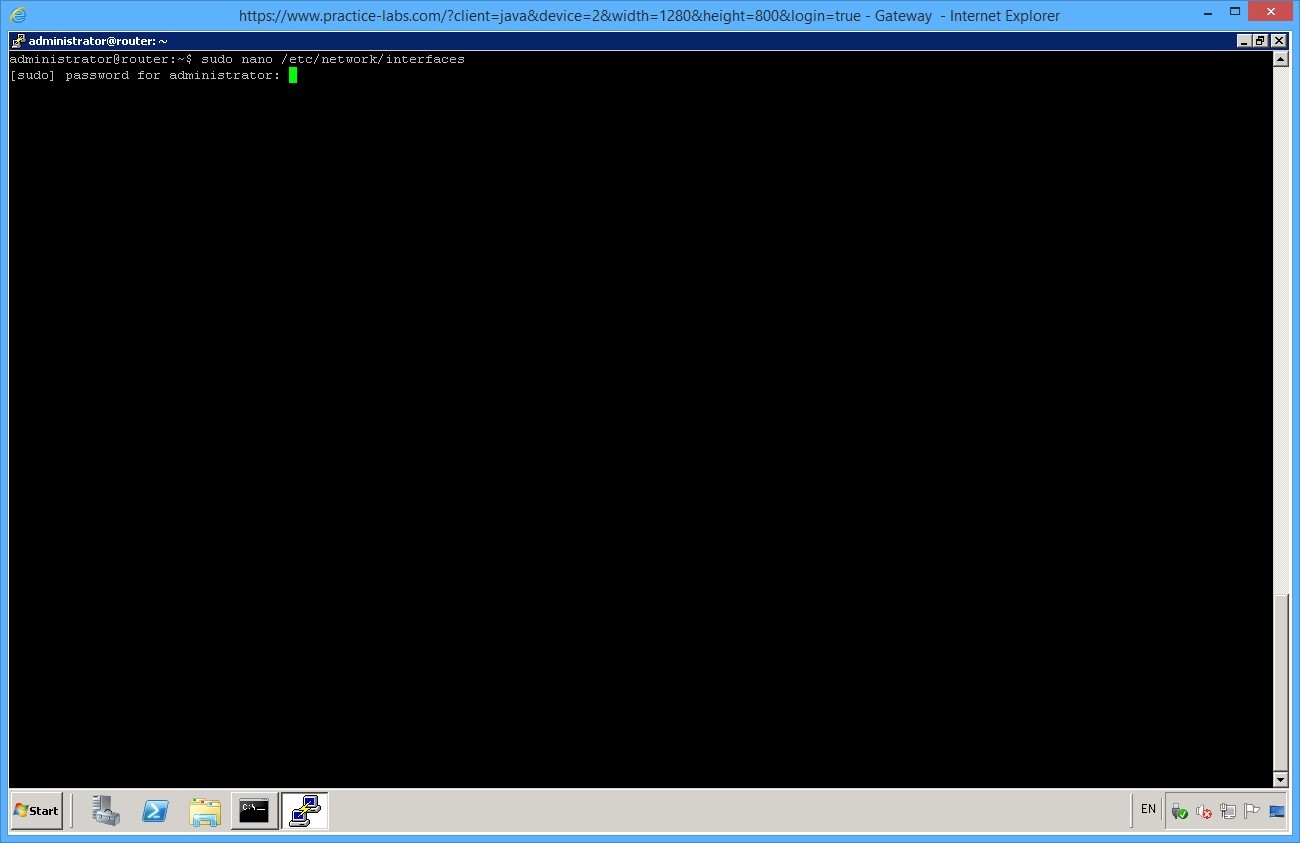Image resolution: width=1300 pixels, height=843 pixels.
Task: Open the EN language input selector
Action: pos(1147,809)
